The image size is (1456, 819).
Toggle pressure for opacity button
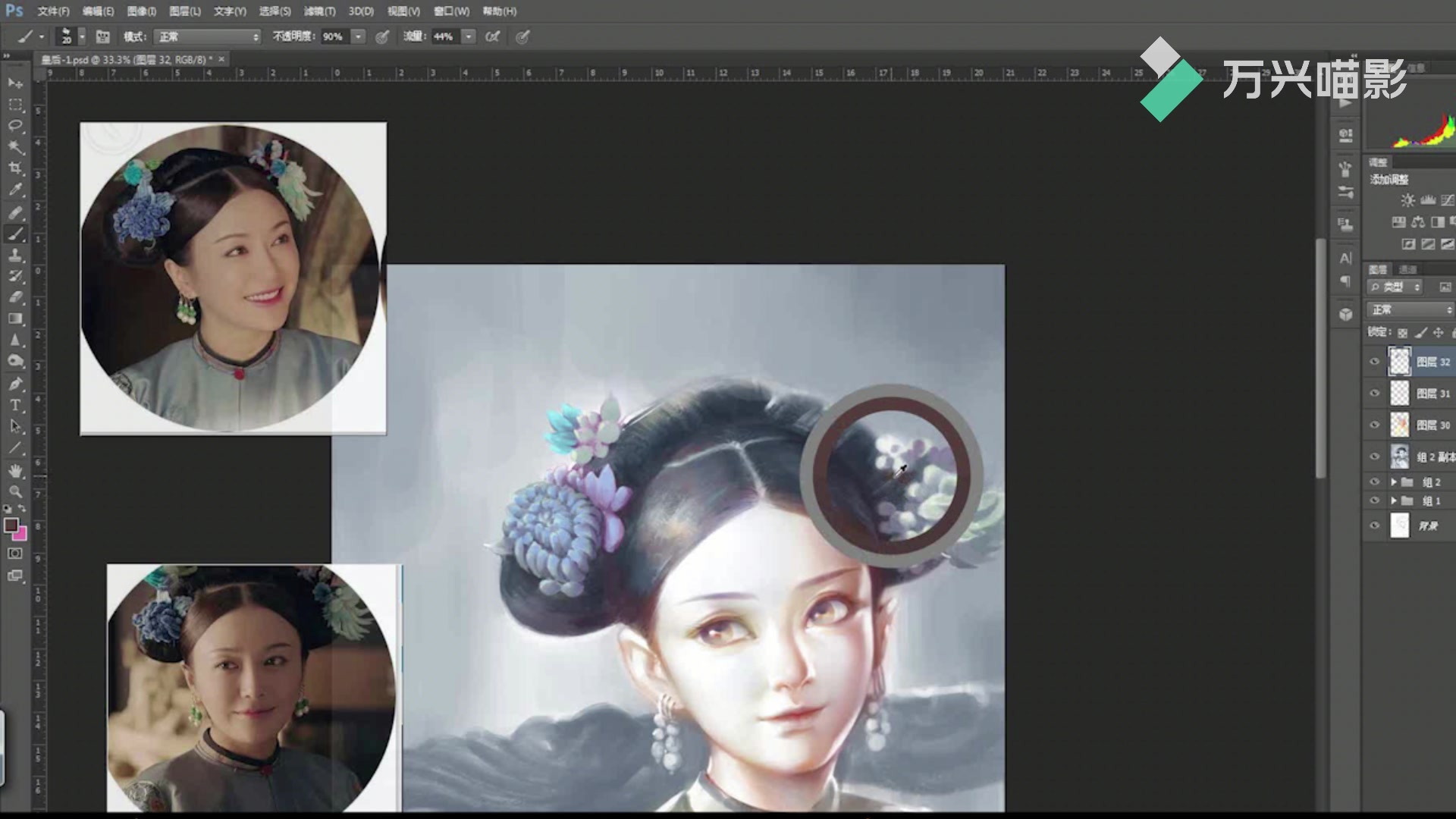click(382, 36)
